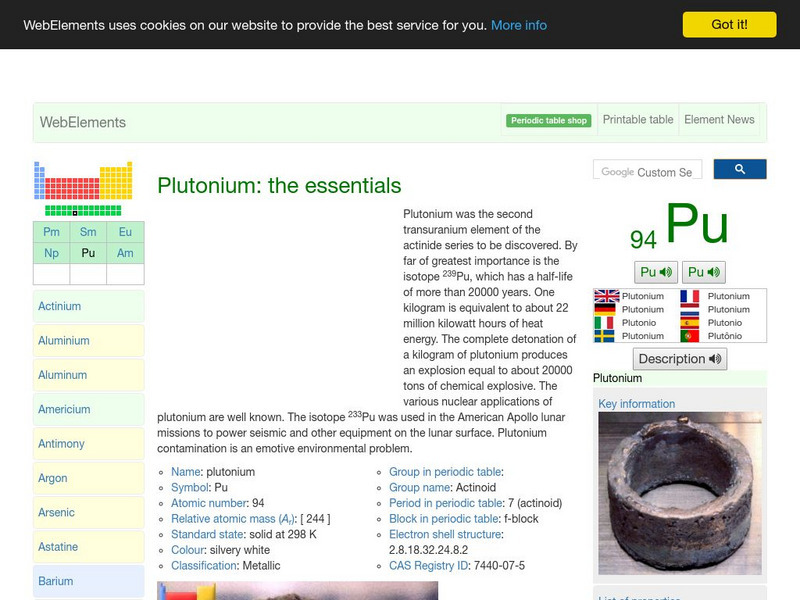The image size is (800, 600).
Task: Switch to the Printable table page
Action: (x=637, y=119)
